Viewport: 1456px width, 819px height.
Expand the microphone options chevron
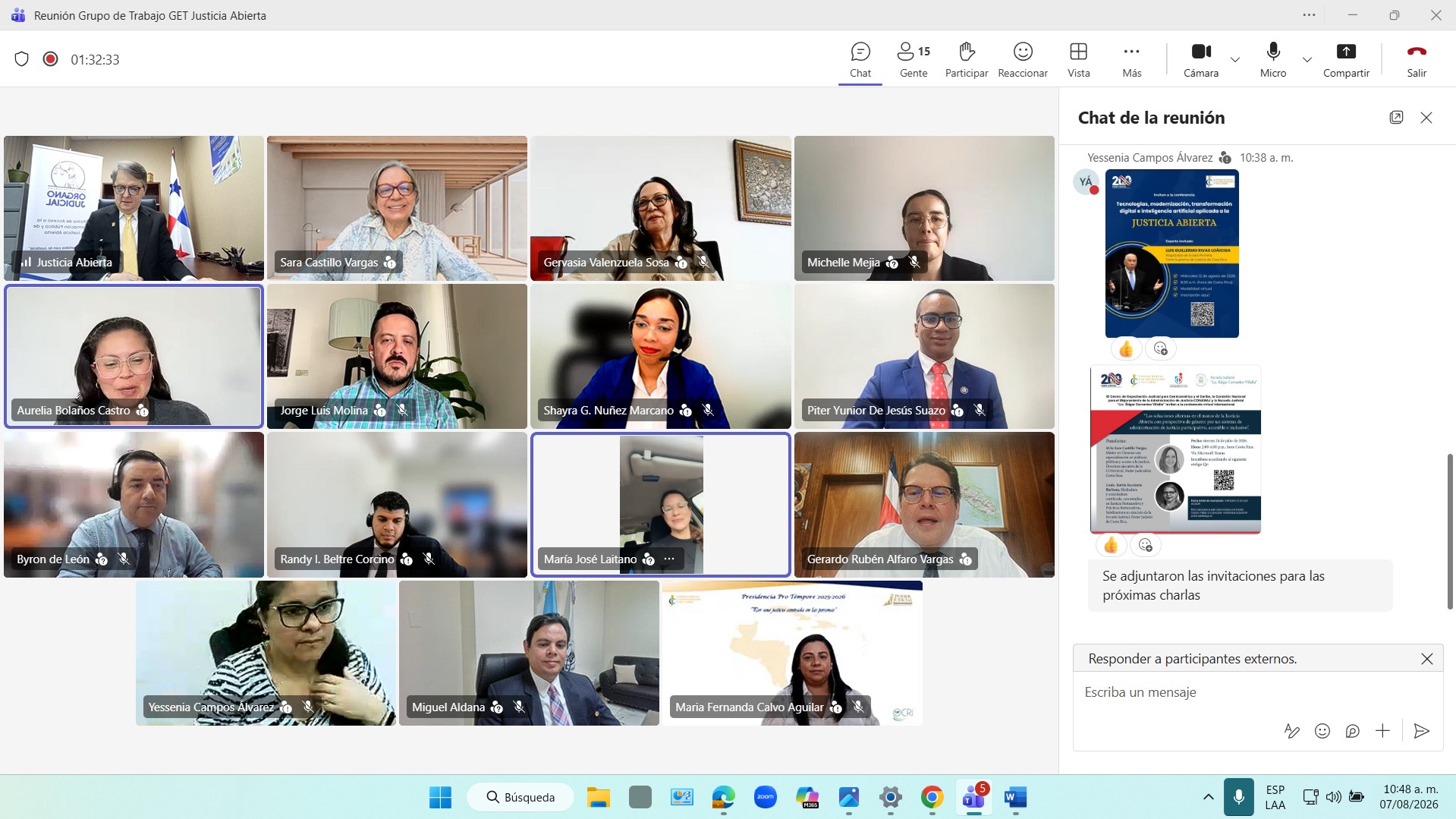[1307, 60]
